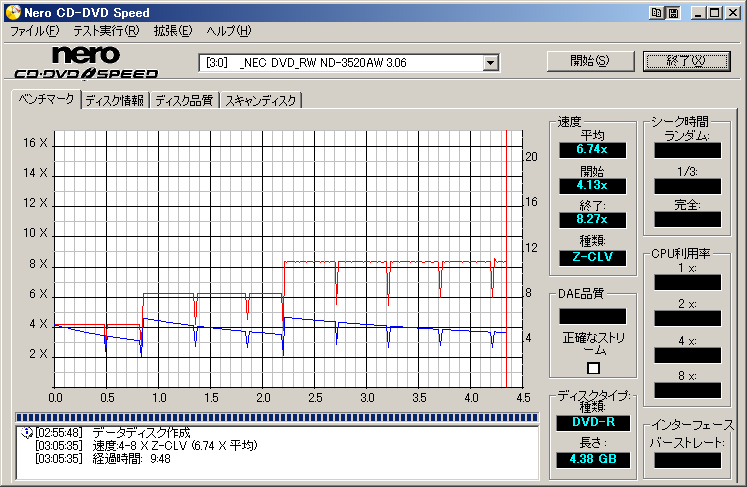Switch to the ディスク情報 tab
747x487 pixels.
pyautogui.click(x=114, y=100)
